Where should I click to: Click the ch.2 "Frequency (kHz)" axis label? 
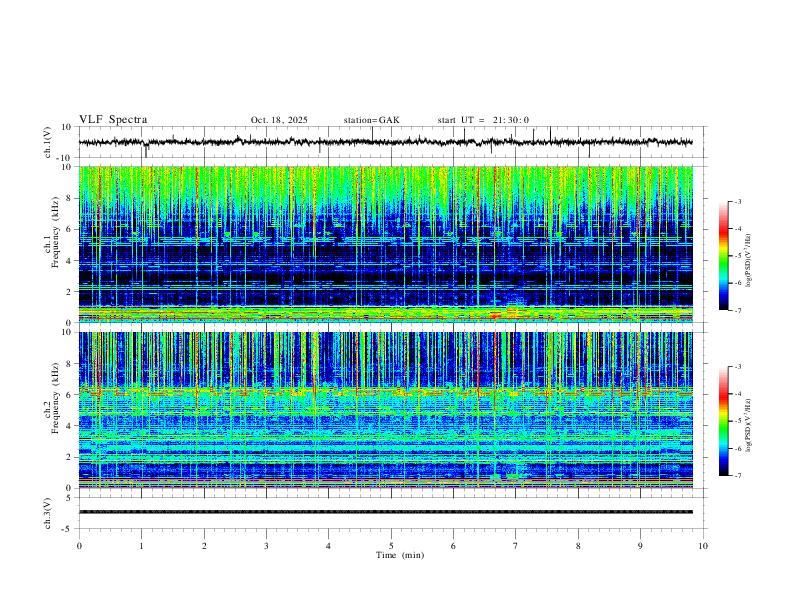click(x=55, y=398)
